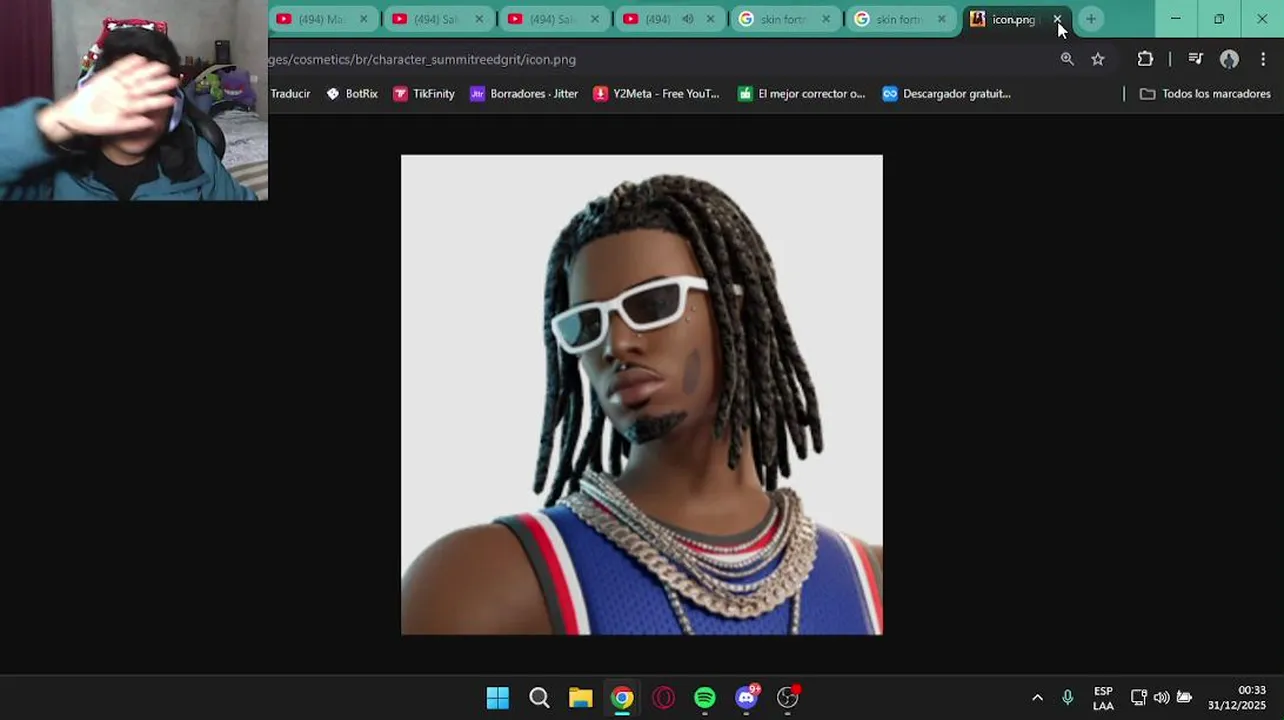The image size is (1284, 720).
Task: Open the Borradores - Jitter bookmark
Action: pyautogui.click(x=524, y=94)
